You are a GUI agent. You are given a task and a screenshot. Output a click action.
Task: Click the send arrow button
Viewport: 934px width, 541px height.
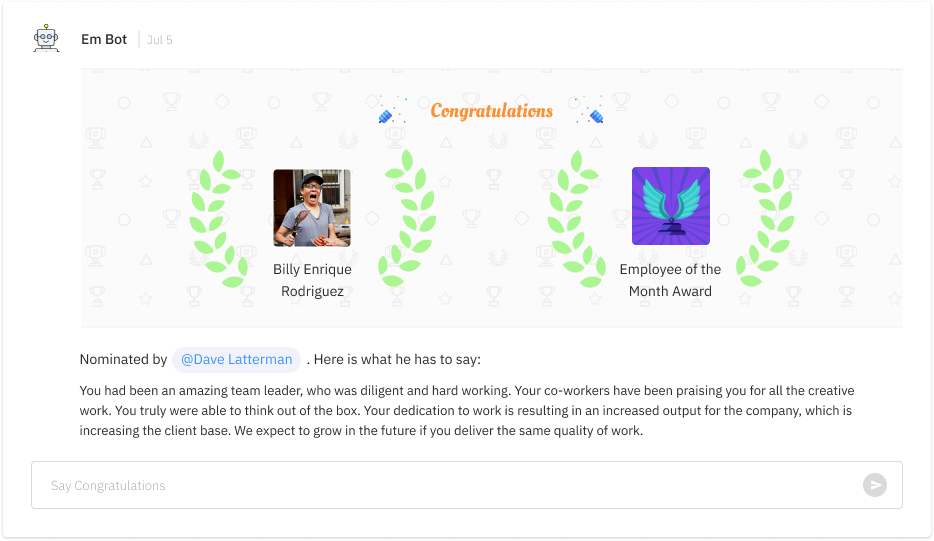tap(874, 485)
